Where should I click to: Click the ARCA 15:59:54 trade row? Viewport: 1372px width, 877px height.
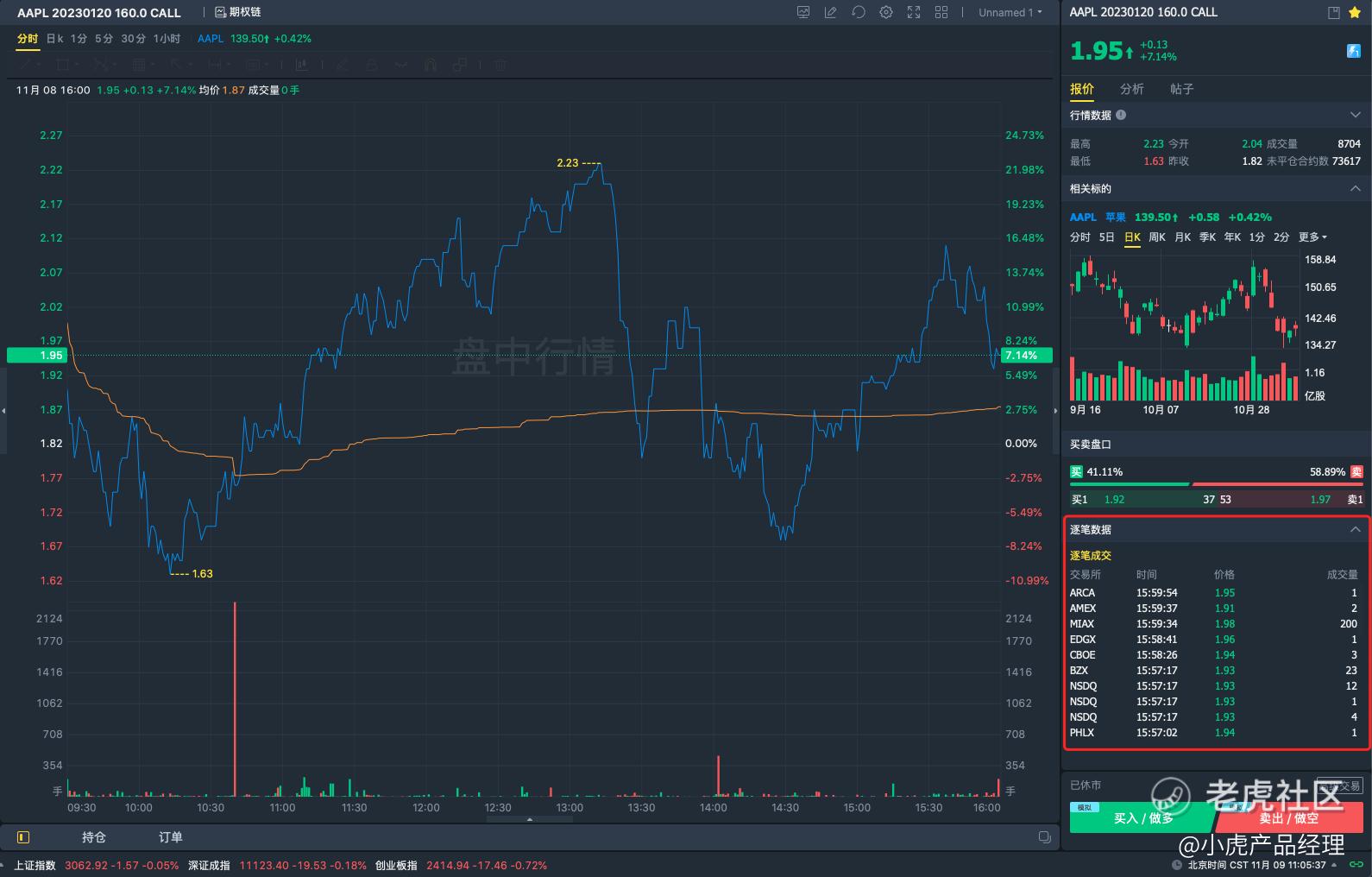point(1214,593)
